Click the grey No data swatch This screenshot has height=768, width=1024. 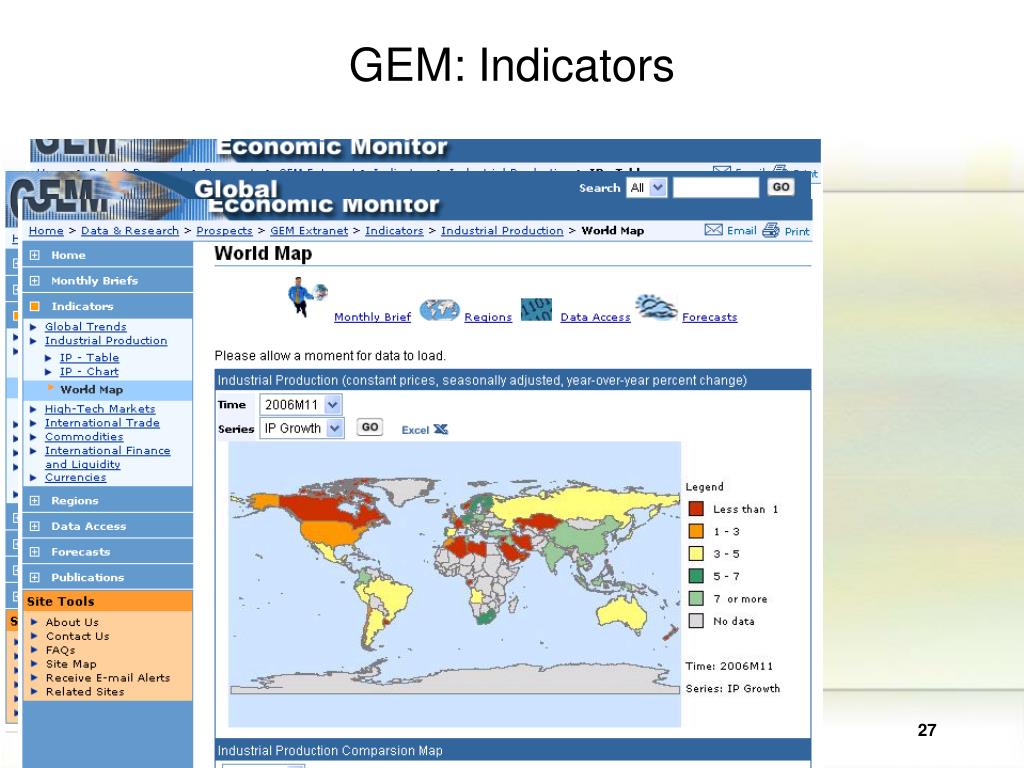click(x=696, y=620)
